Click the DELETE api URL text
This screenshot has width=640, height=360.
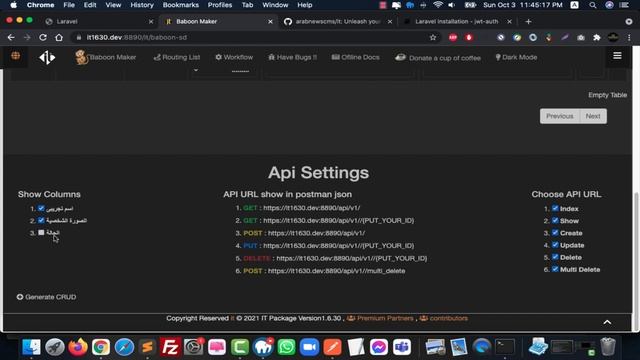click(x=351, y=258)
